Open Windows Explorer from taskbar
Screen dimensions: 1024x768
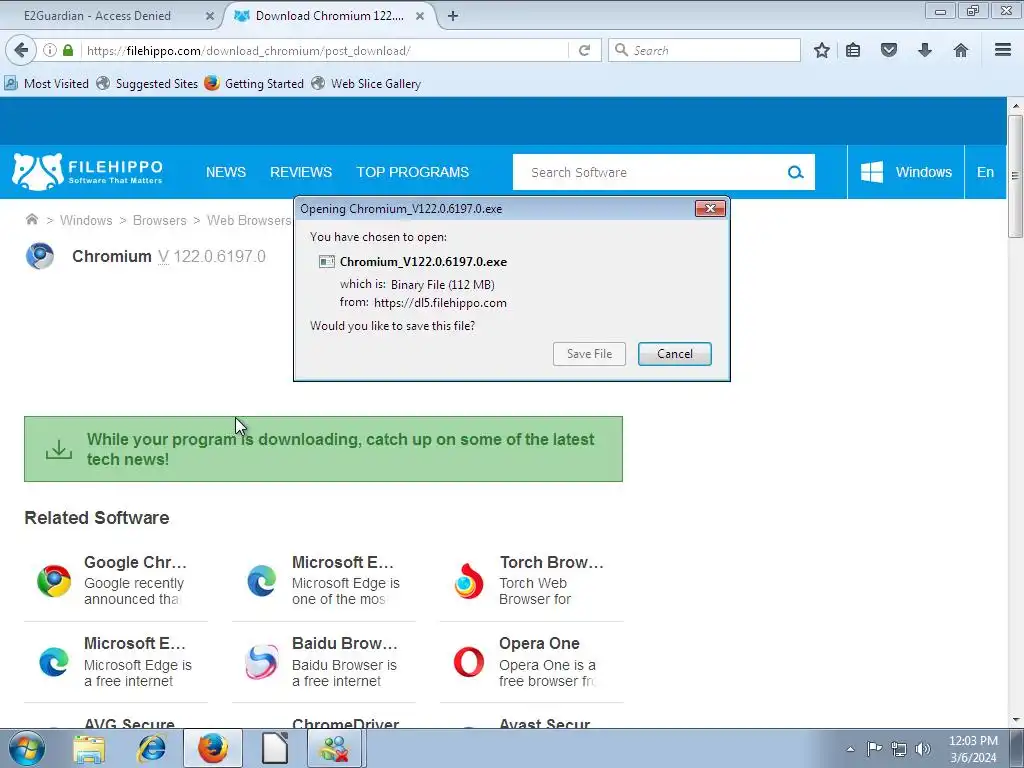click(x=89, y=748)
